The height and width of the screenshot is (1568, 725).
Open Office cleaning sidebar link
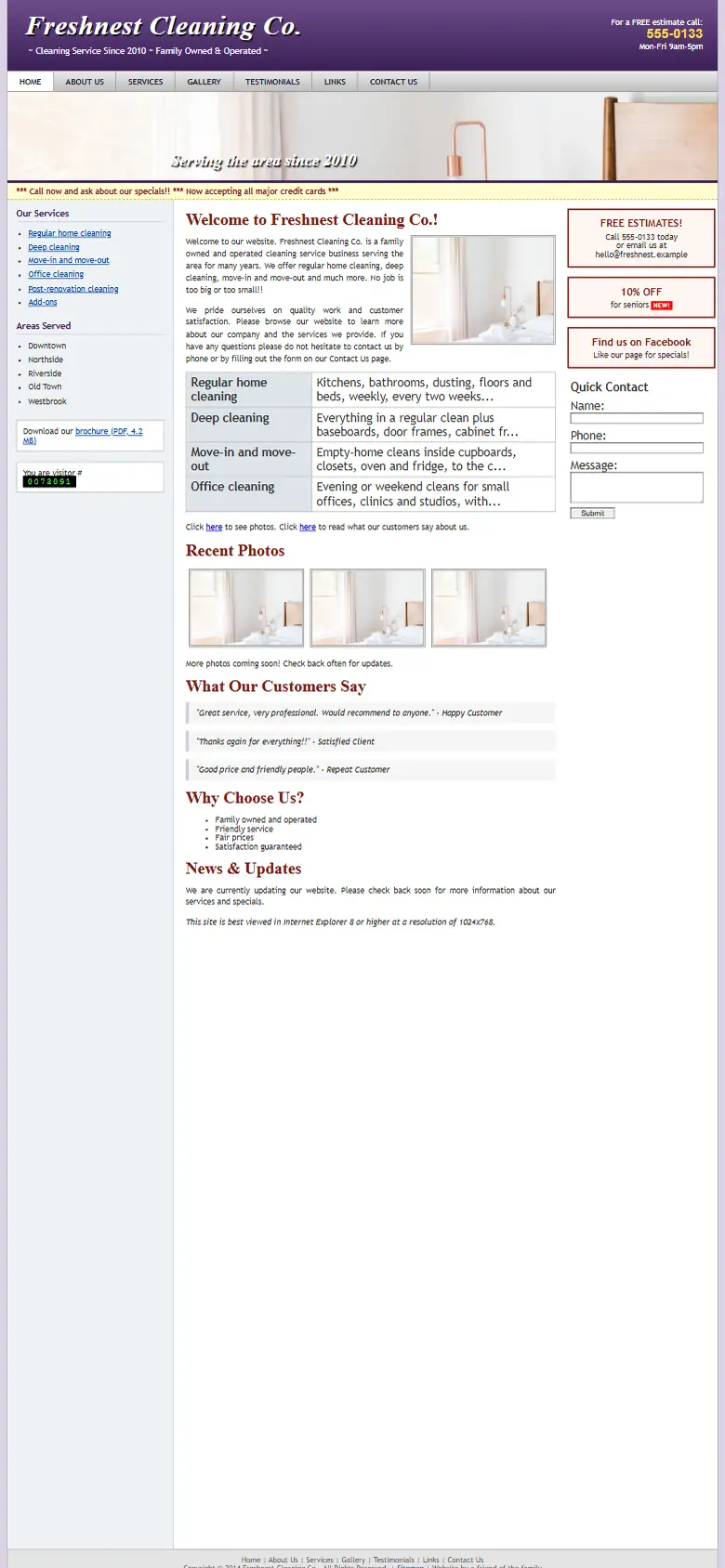pyautogui.click(x=56, y=274)
